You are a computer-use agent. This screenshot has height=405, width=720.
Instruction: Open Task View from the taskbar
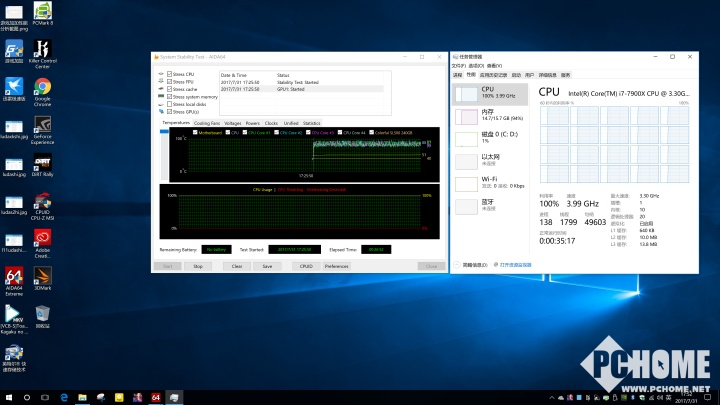(45, 398)
